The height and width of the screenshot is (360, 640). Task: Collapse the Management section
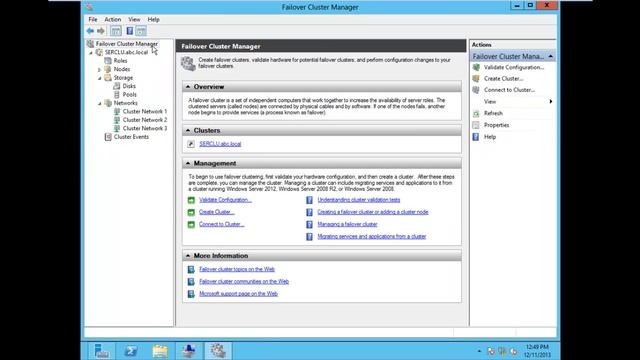[188, 163]
